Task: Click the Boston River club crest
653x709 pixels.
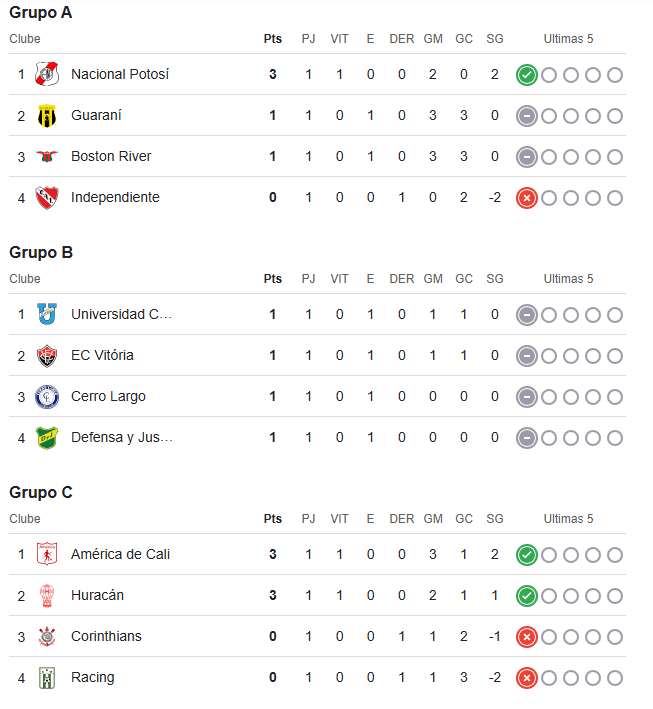Action: (x=47, y=156)
